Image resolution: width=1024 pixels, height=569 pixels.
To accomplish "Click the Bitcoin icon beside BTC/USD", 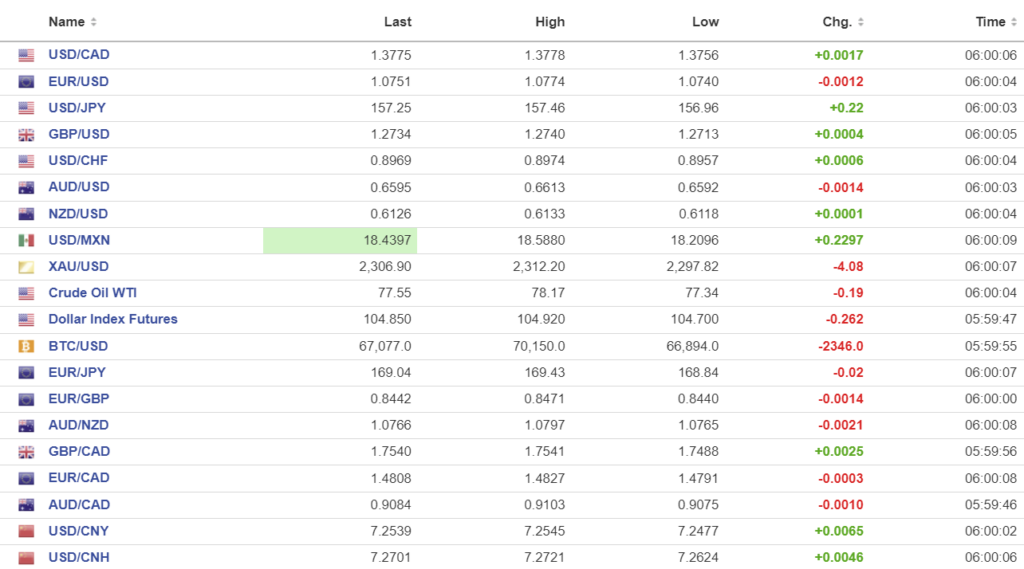I will pos(26,346).
